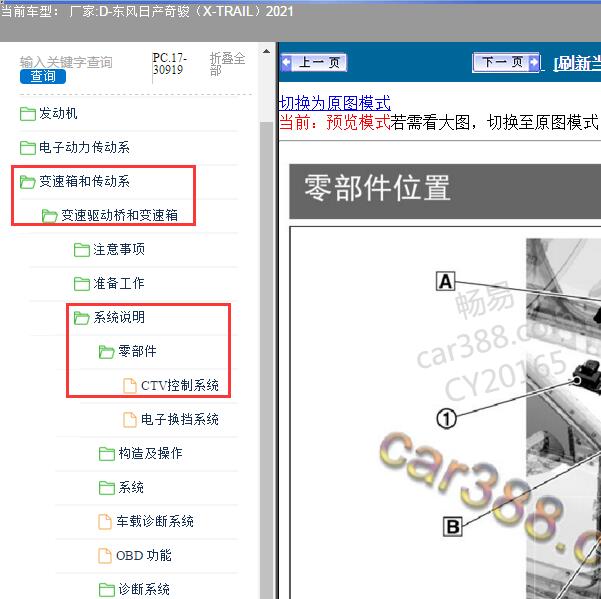Click the 电子换挡系统 document icon

pos(130,420)
